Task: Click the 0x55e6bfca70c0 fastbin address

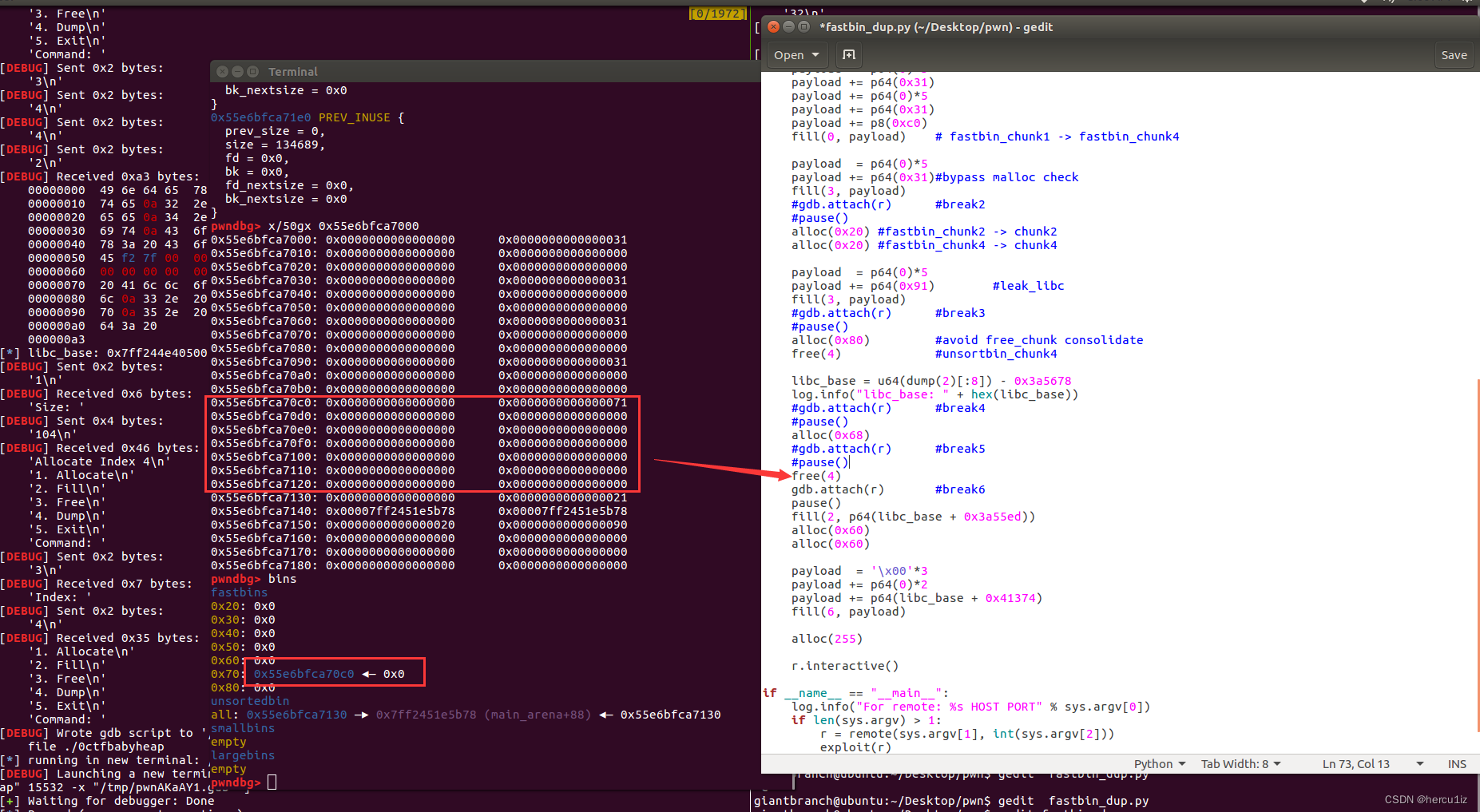Action: (304, 674)
